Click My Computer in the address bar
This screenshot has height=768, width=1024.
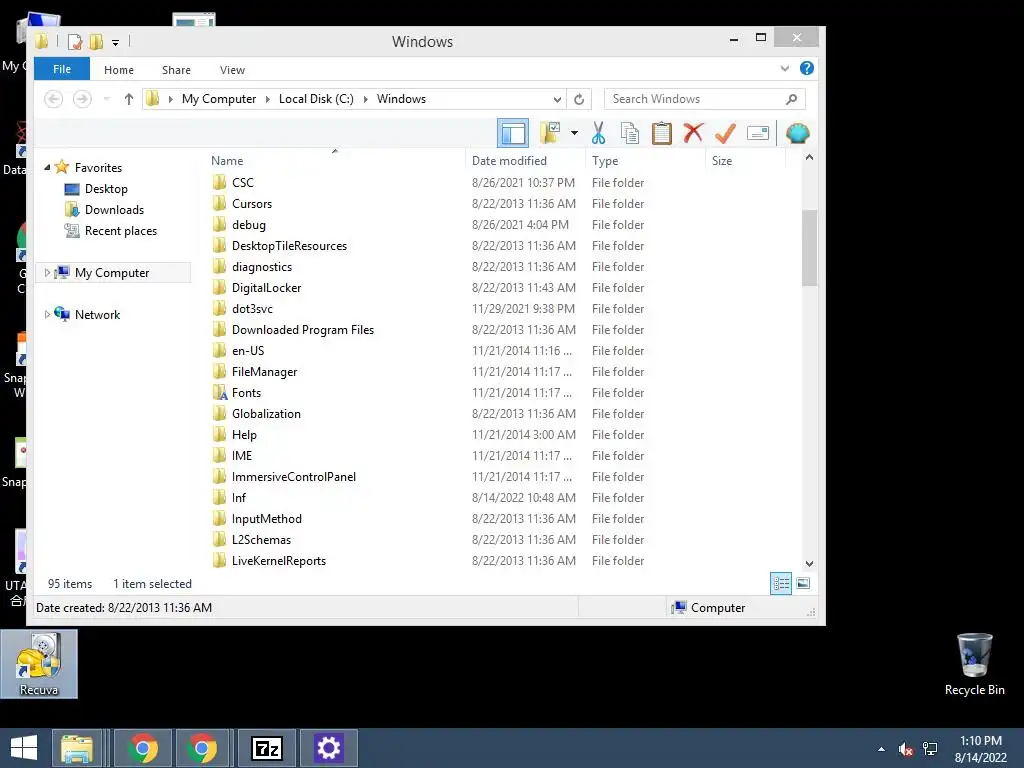tap(219, 99)
